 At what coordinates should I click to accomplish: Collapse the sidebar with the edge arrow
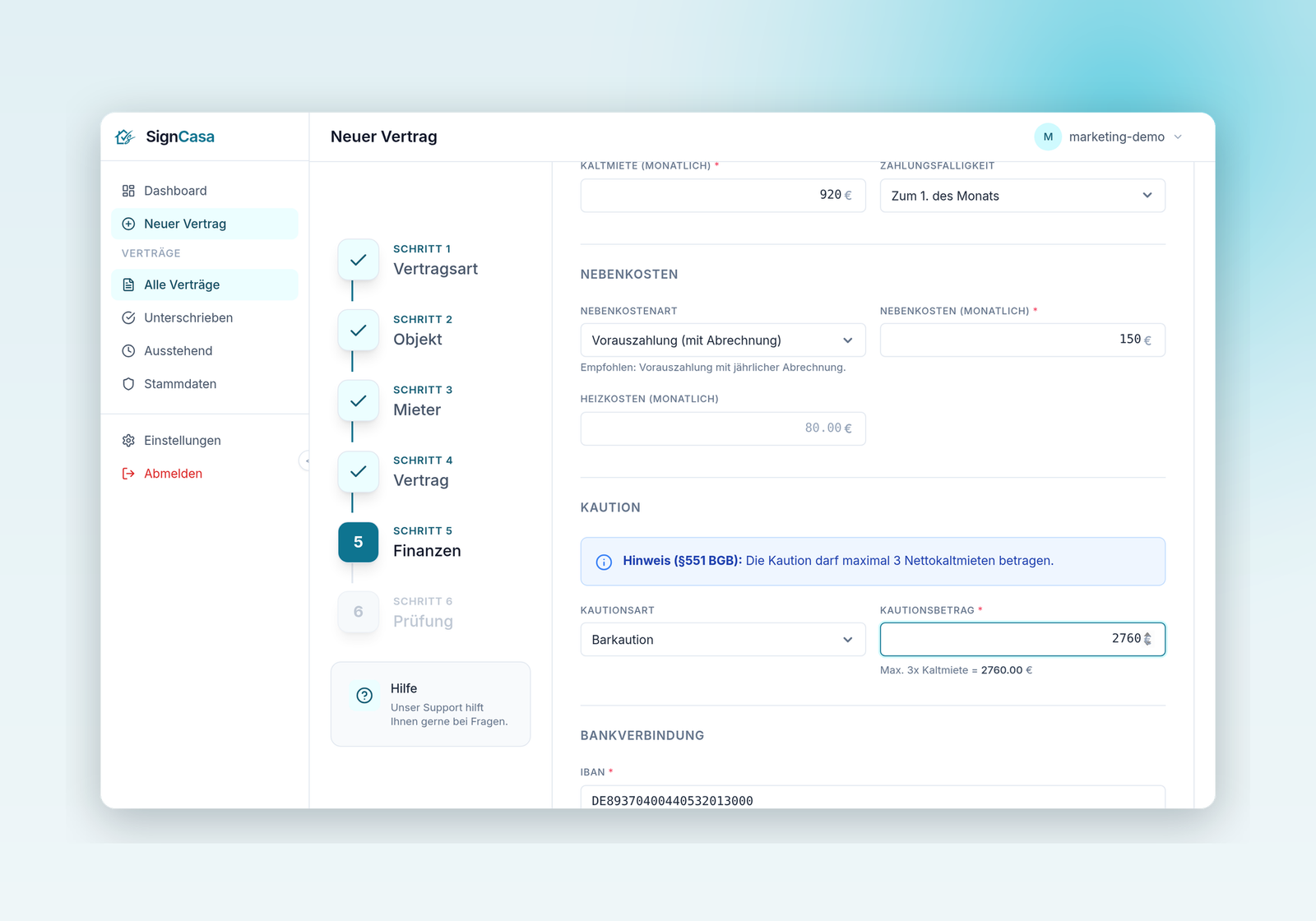click(305, 461)
